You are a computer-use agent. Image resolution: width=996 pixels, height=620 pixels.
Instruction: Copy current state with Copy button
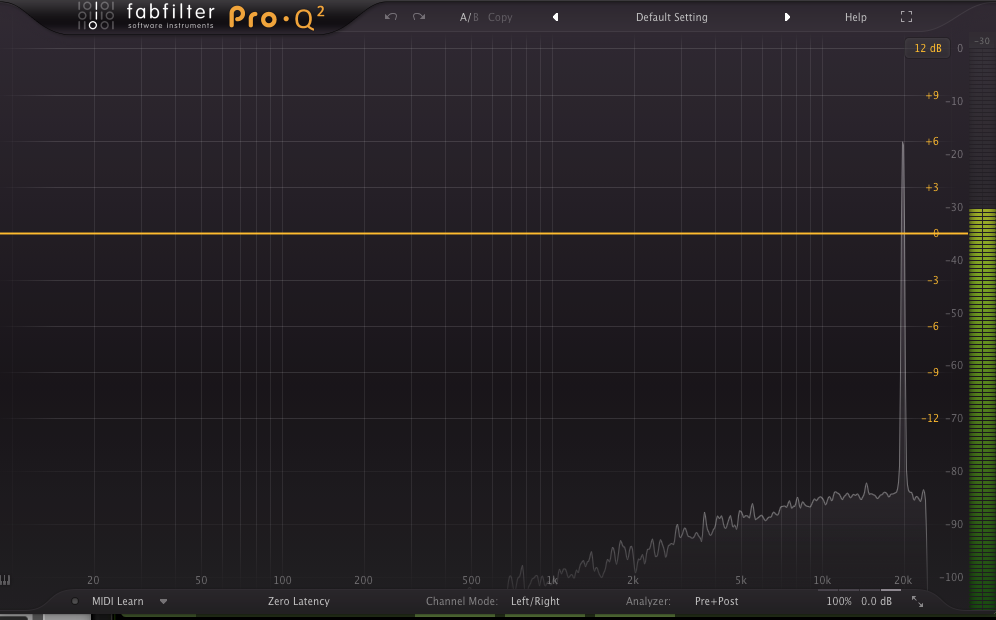[x=500, y=17]
